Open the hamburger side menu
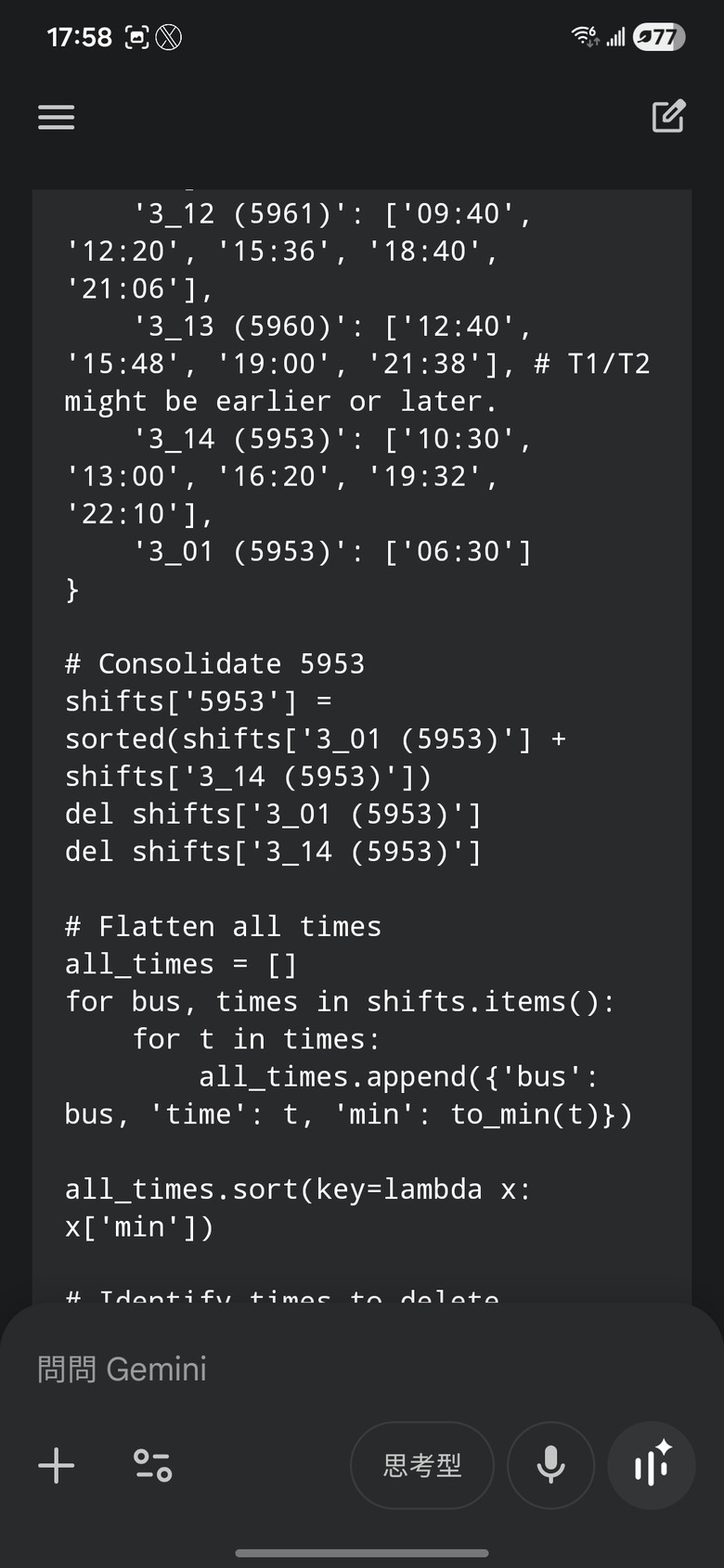The width and height of the screenshot is (724, 1568). click(x=56, y=117)
